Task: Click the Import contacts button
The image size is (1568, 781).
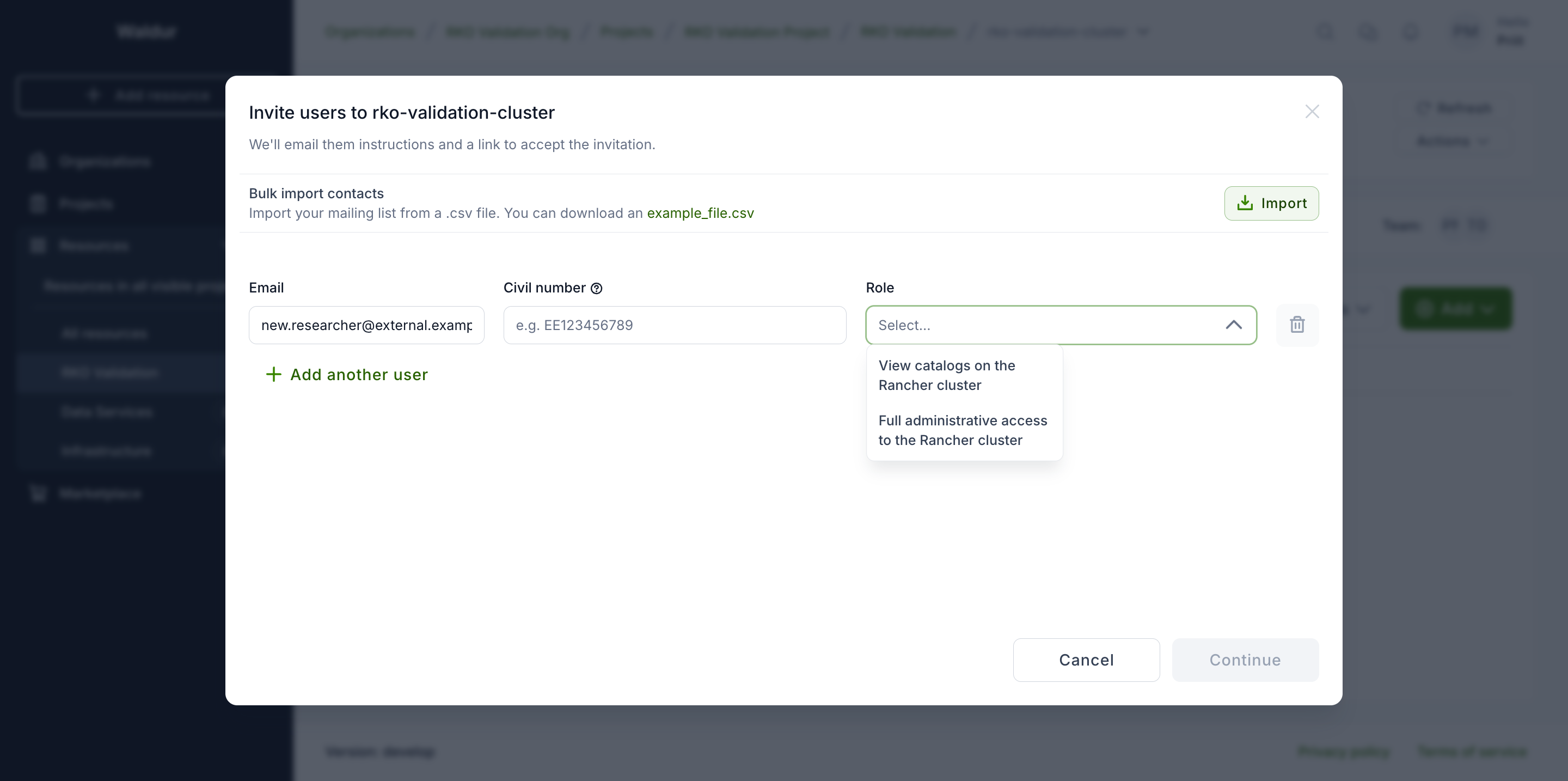Action: (x=1272, y=203)
